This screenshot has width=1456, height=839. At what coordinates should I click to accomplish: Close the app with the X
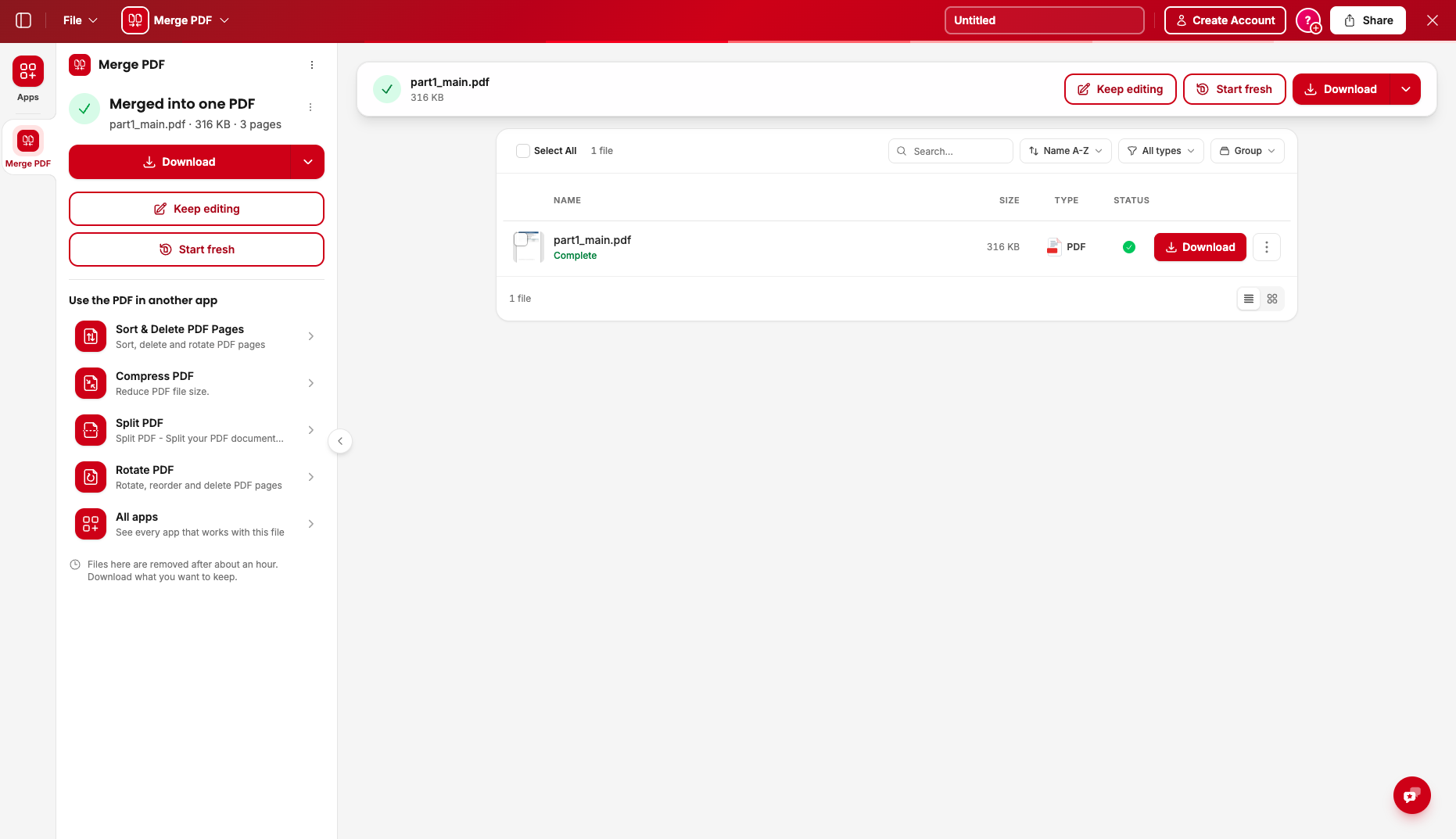(x=1433, y=20)
